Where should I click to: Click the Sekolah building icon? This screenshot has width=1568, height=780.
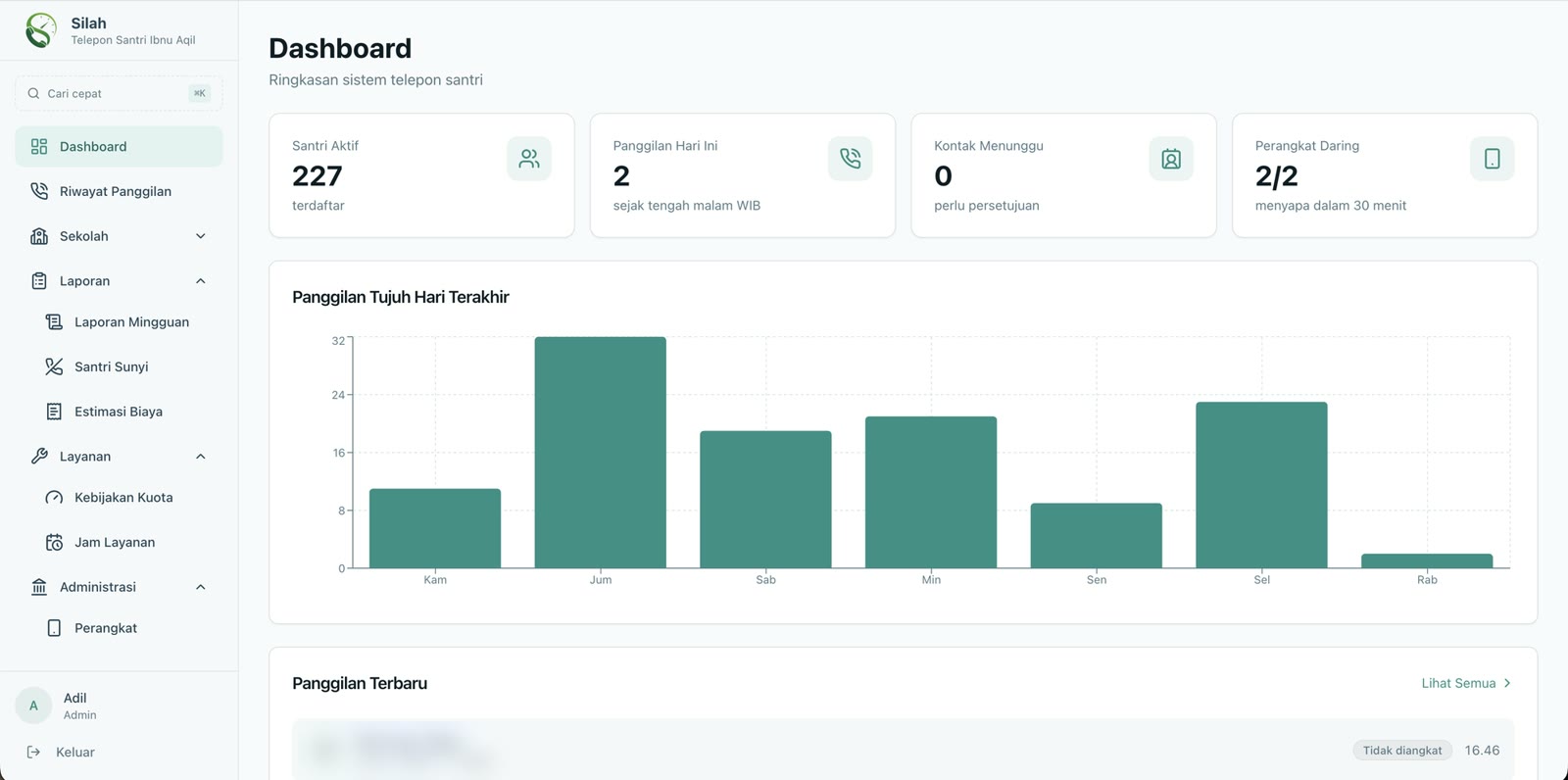click(39, 236)
